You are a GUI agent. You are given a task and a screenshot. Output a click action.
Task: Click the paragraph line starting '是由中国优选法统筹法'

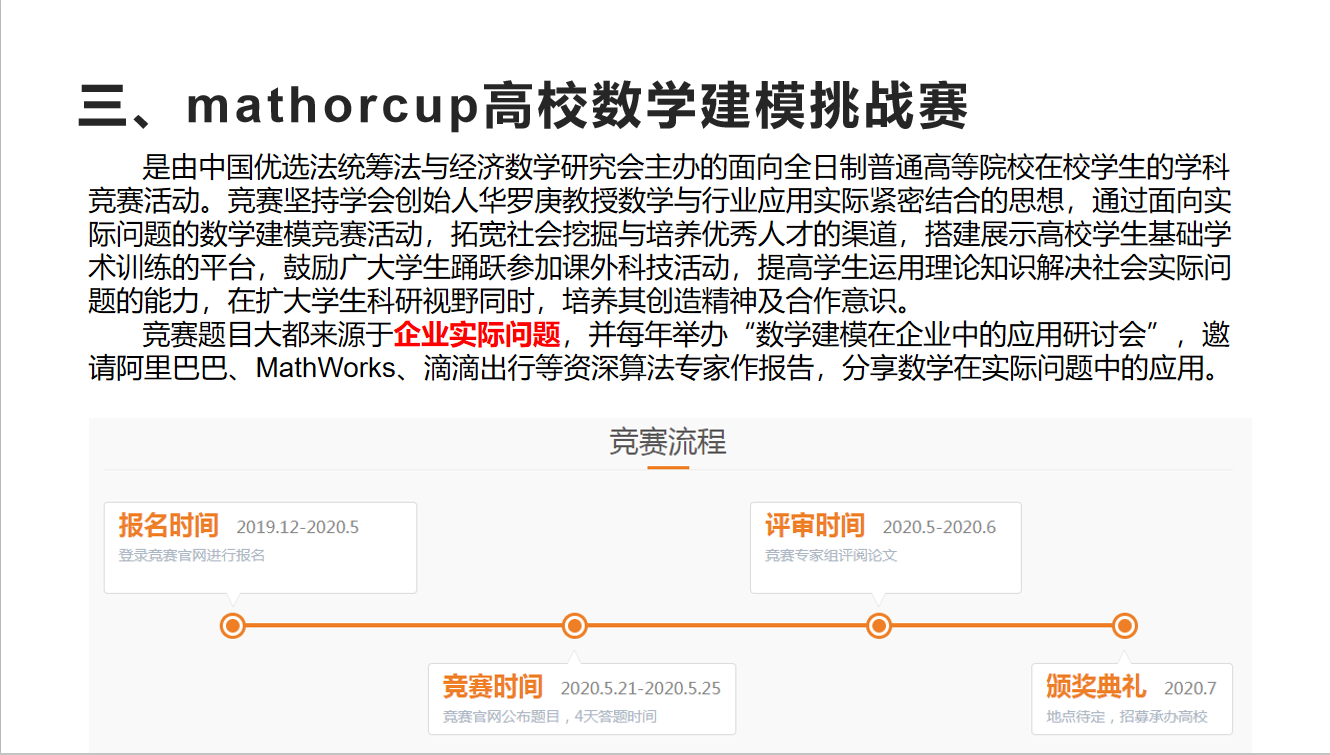[x=686, y=167]
